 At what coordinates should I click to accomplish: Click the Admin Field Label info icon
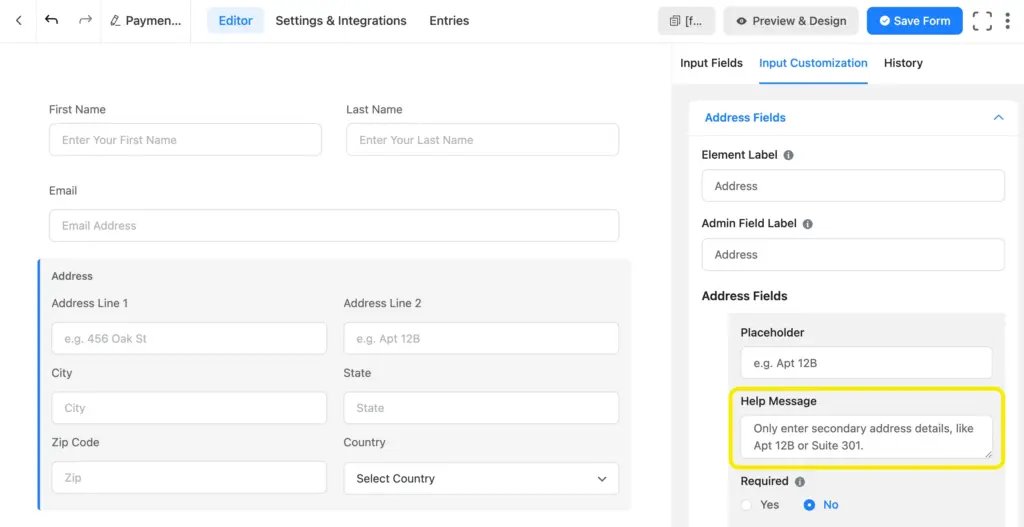808,224
